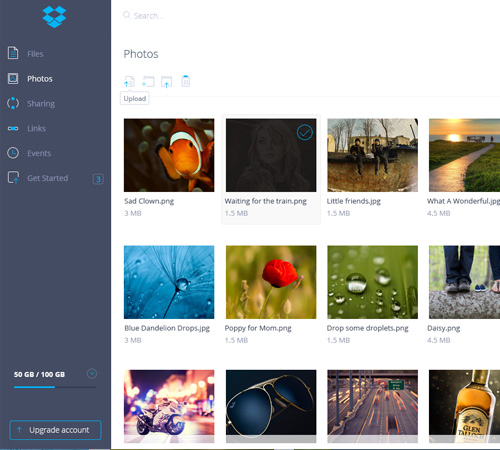
Task: Click the Upgrade account button
Action: (55, 430)
